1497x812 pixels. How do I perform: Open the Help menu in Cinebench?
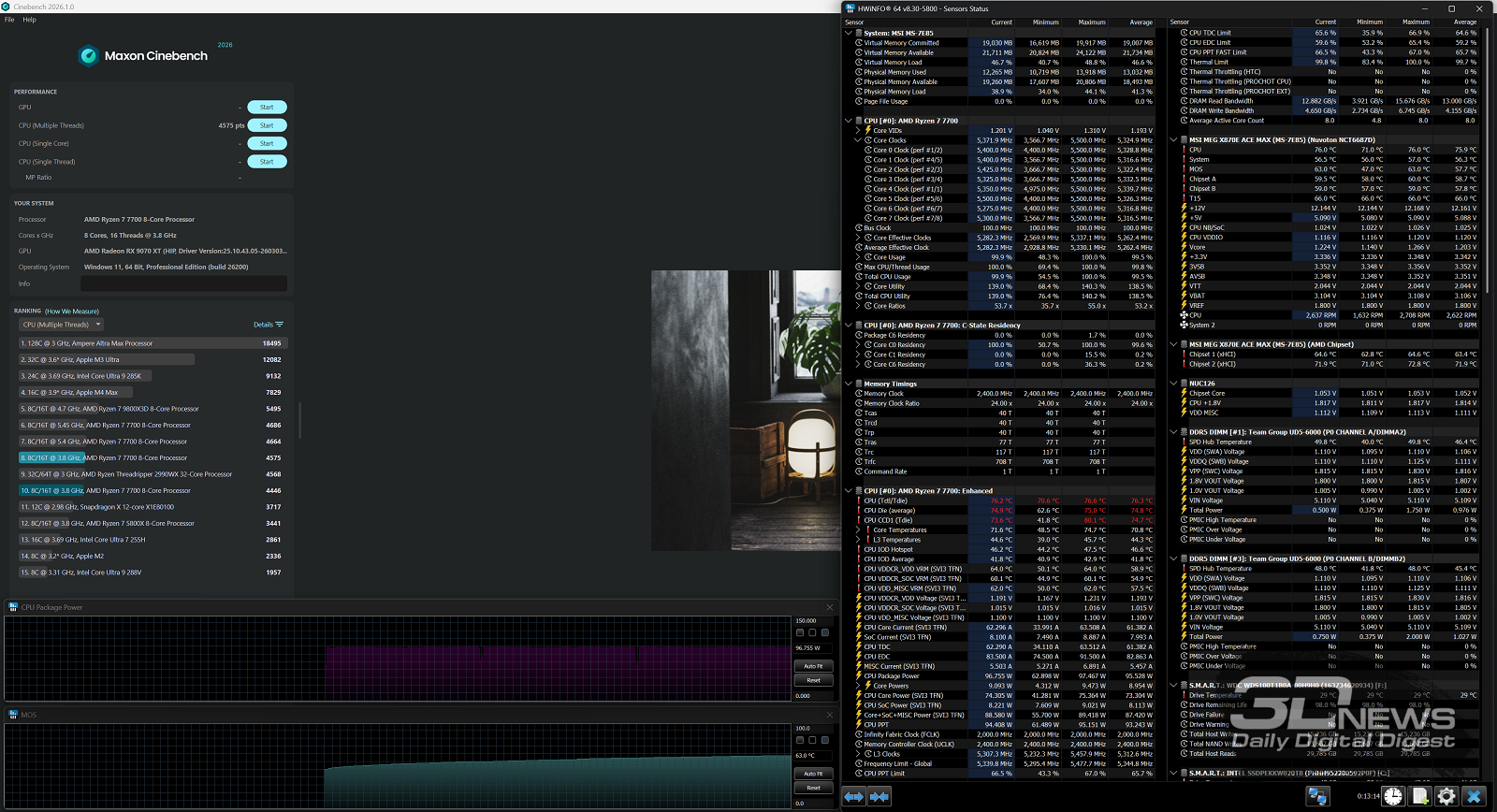(29, 20)
